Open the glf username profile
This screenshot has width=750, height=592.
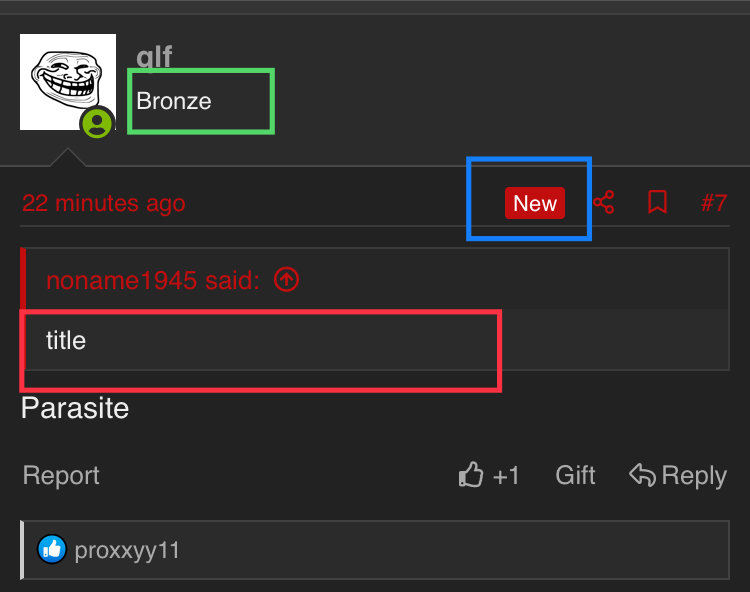[154, 56]
